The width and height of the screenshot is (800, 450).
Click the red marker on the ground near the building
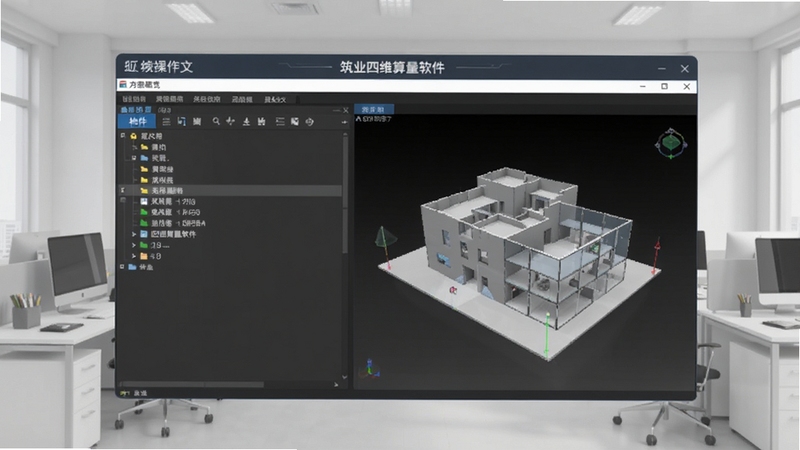pos(453,290)
